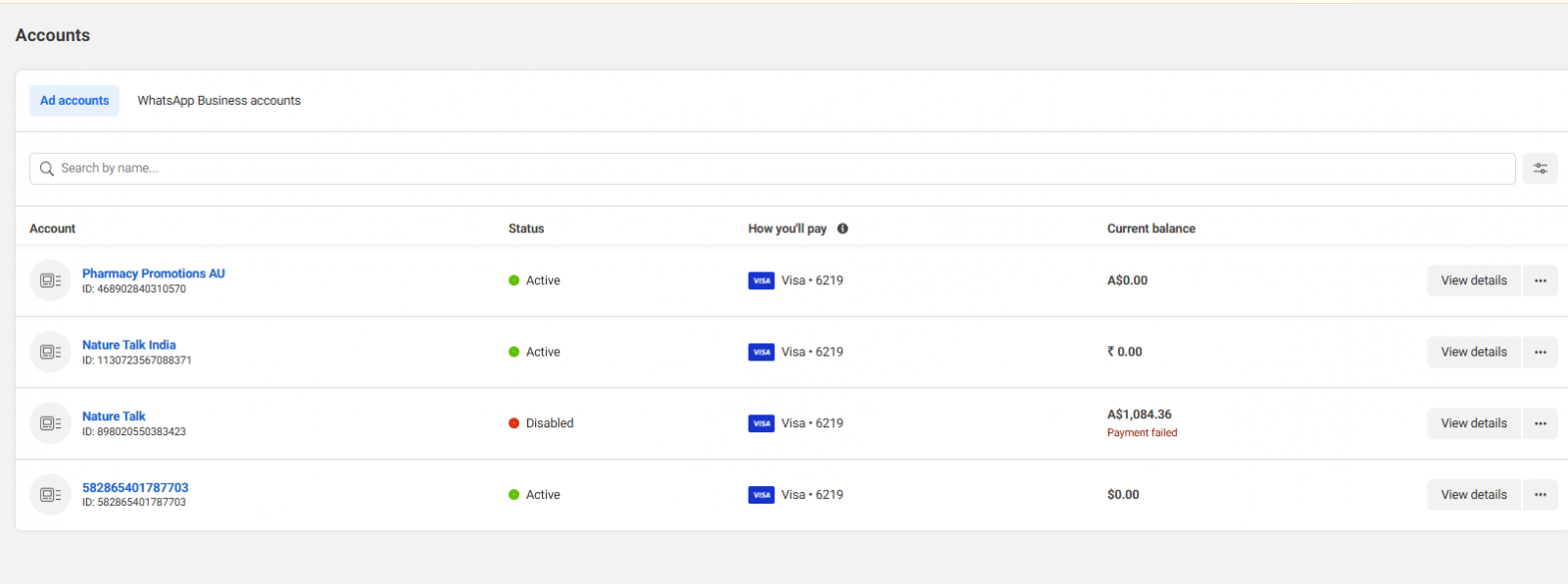
Task: Click the Status column header
Action: click(x=526, y=228)
